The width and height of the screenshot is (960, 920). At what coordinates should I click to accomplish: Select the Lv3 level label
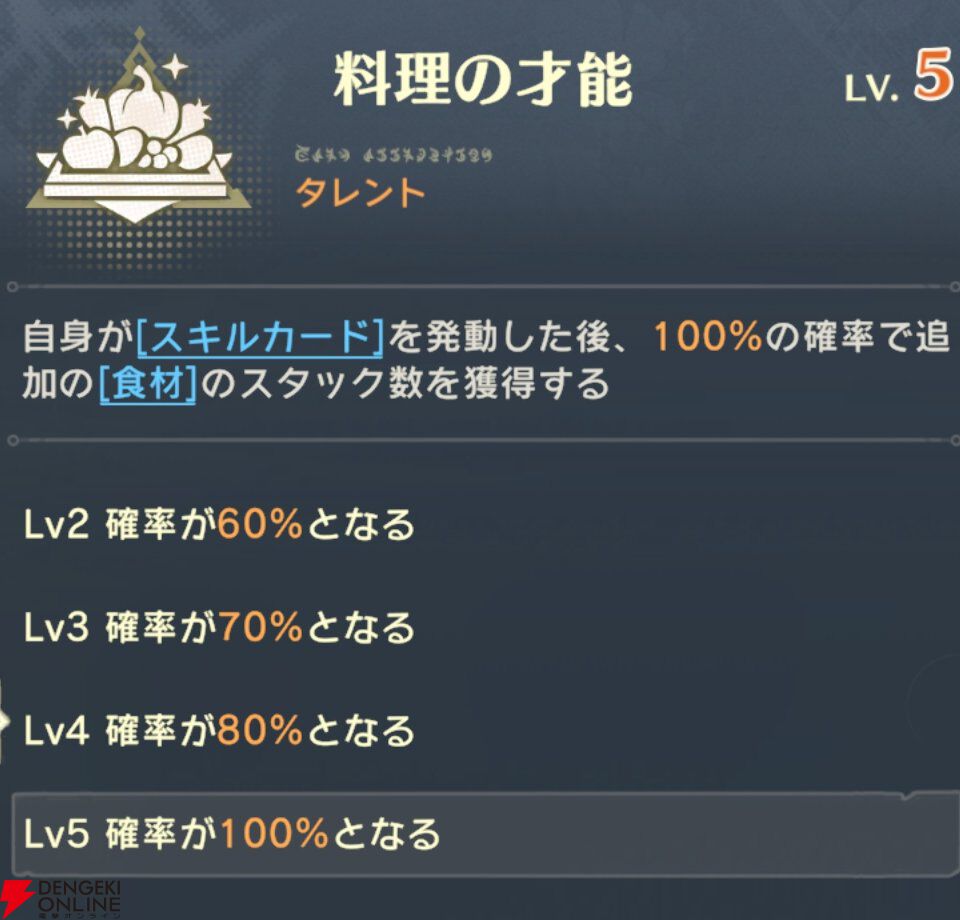(57, 628)
